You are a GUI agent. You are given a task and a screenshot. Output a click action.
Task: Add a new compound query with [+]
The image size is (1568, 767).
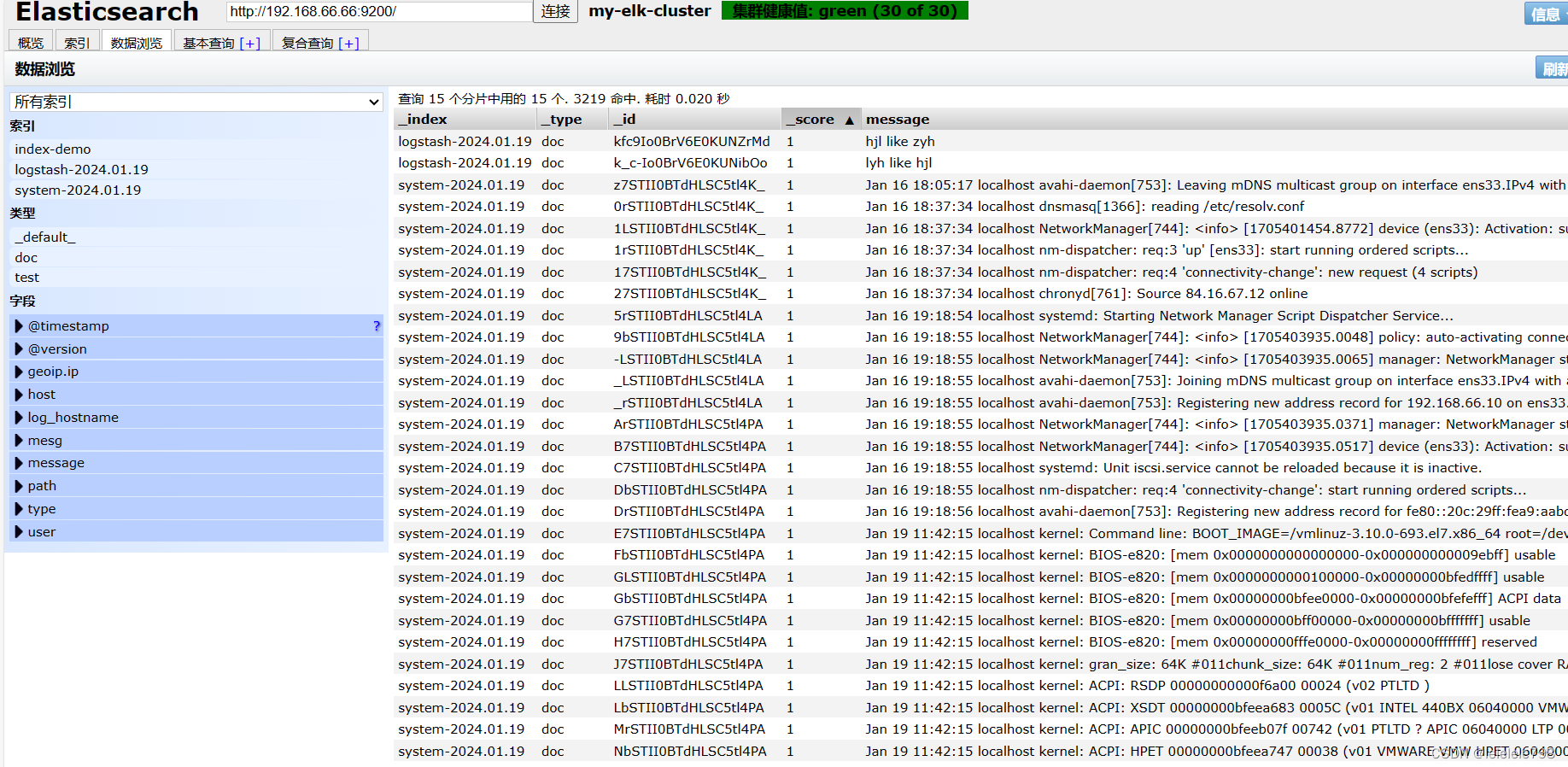(x=349, y=43)
